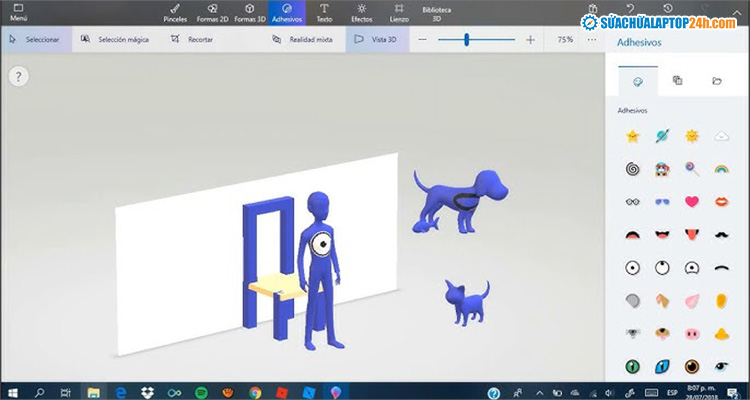Switch to the textures sticker tab
Screen dimensions: 750x400
(x=677, y=80)
